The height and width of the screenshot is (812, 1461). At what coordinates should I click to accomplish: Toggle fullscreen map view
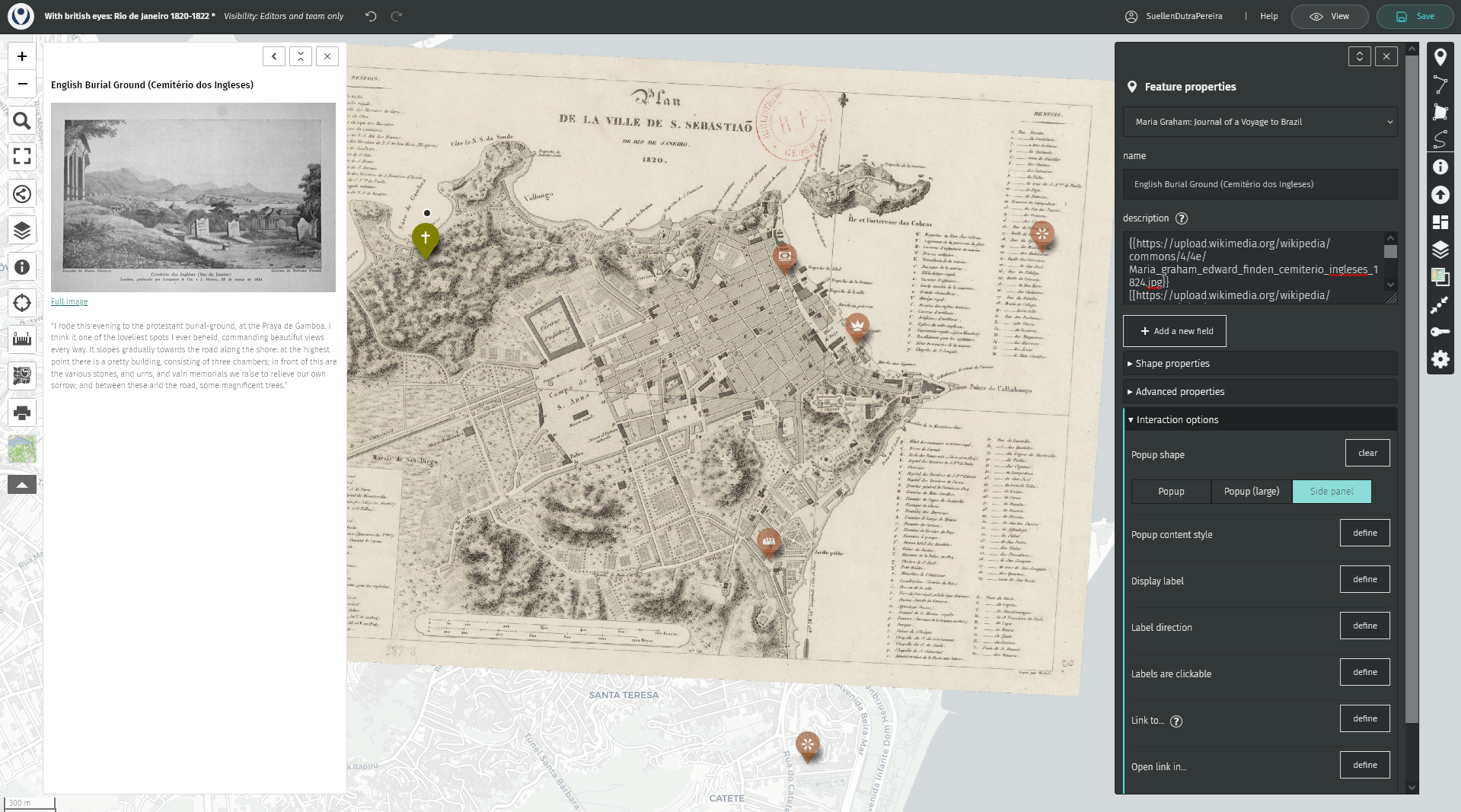[22, 156]
